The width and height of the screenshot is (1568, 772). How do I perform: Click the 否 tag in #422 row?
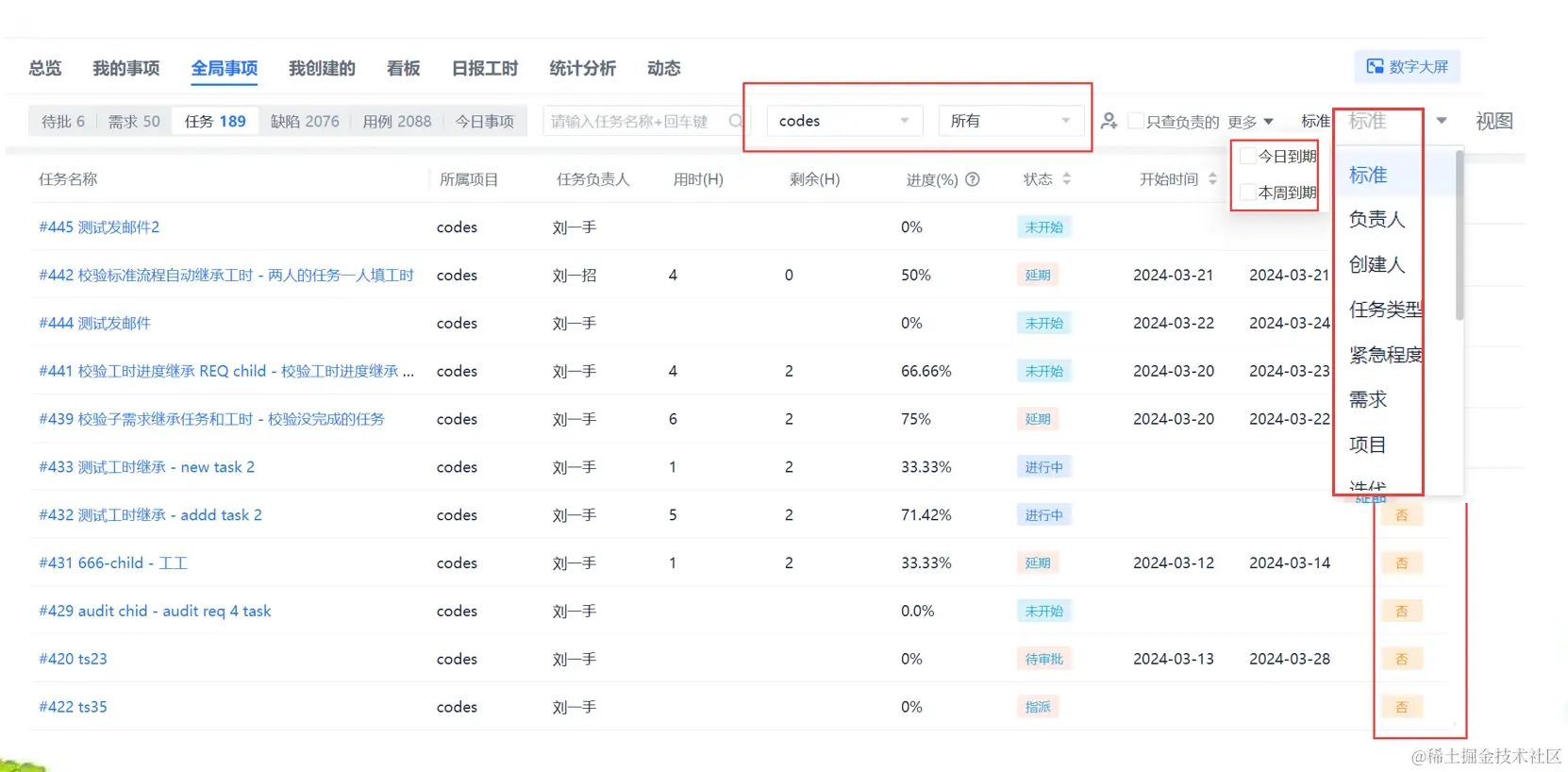[x=1402, y=707]
